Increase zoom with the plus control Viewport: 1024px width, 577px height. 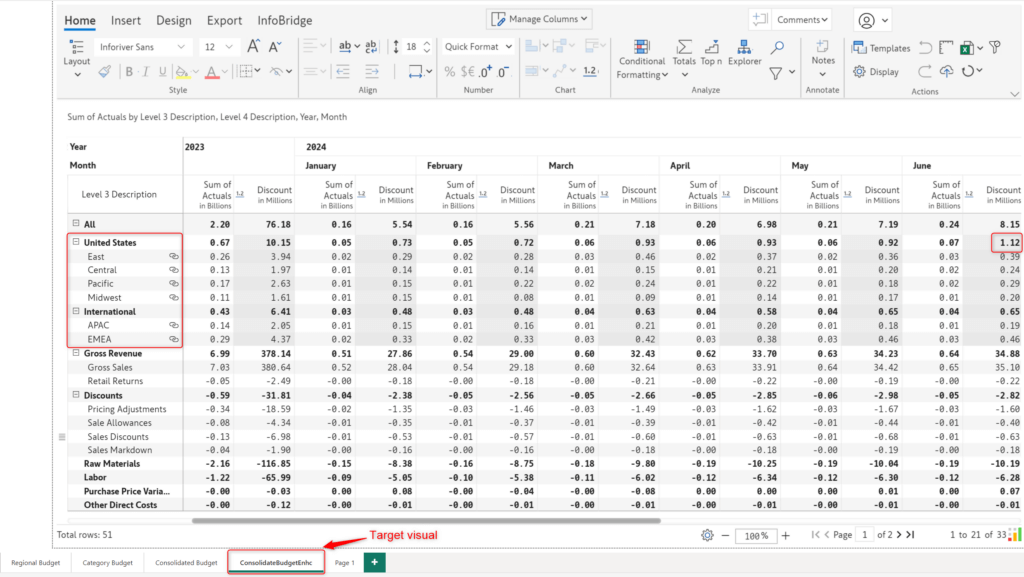(x=787, y=535)
